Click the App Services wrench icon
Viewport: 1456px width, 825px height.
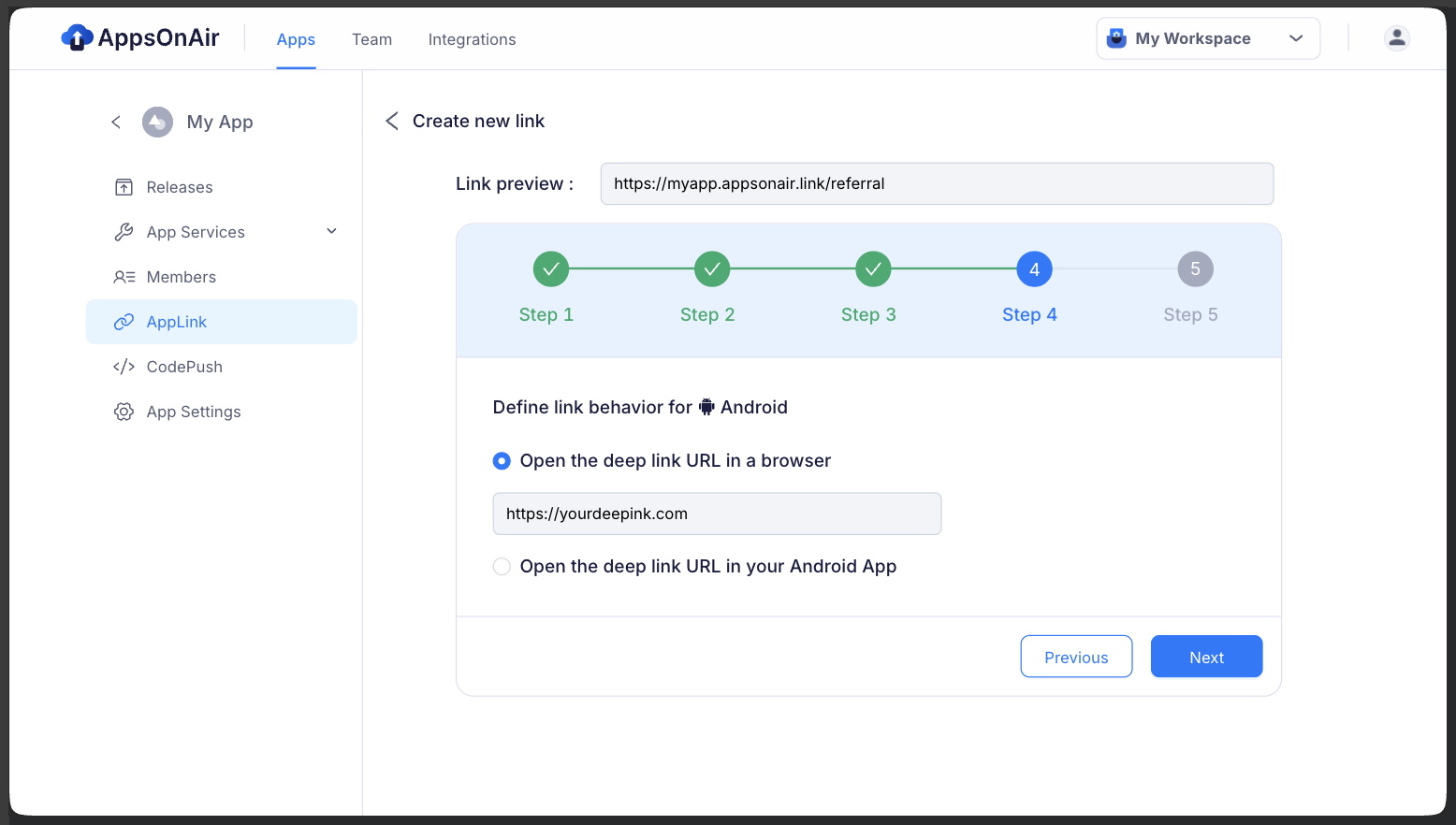124,232
